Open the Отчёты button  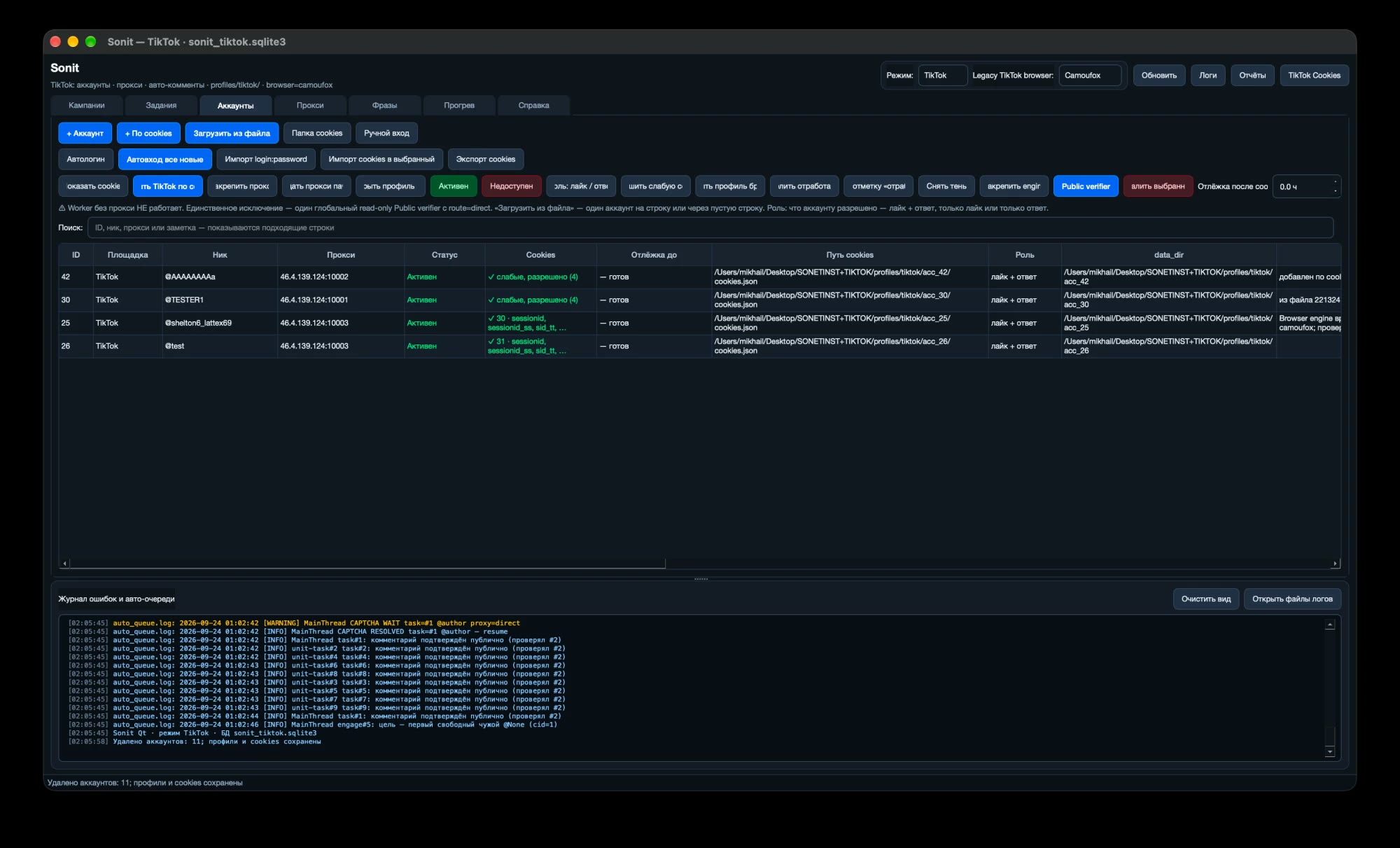[1252, 75]
